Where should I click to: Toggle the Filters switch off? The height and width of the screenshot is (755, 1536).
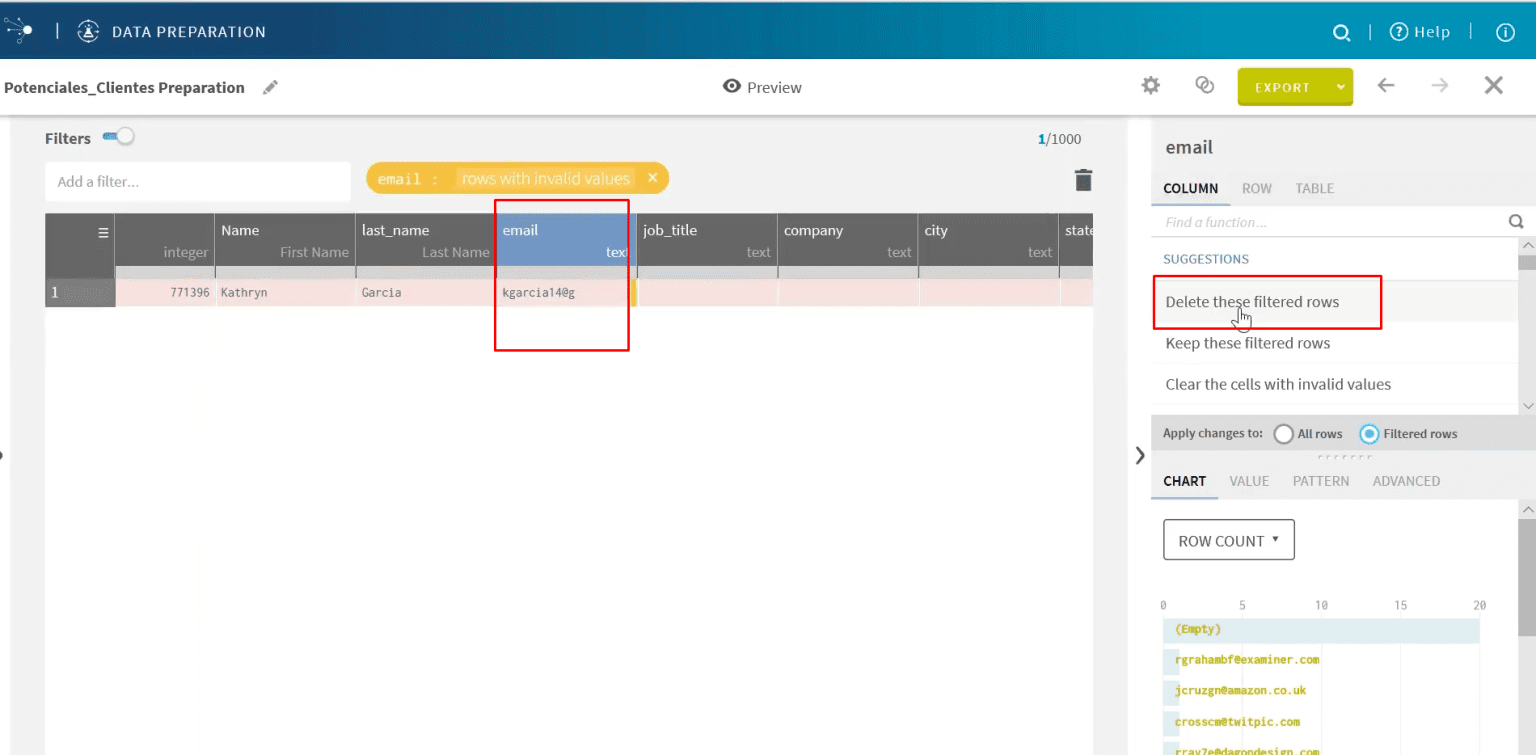click(119, 137)
